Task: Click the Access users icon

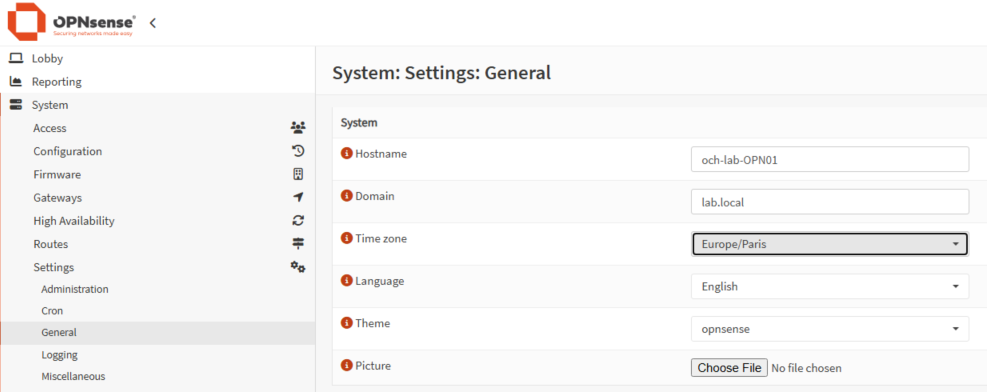Action: coord(298,128)
